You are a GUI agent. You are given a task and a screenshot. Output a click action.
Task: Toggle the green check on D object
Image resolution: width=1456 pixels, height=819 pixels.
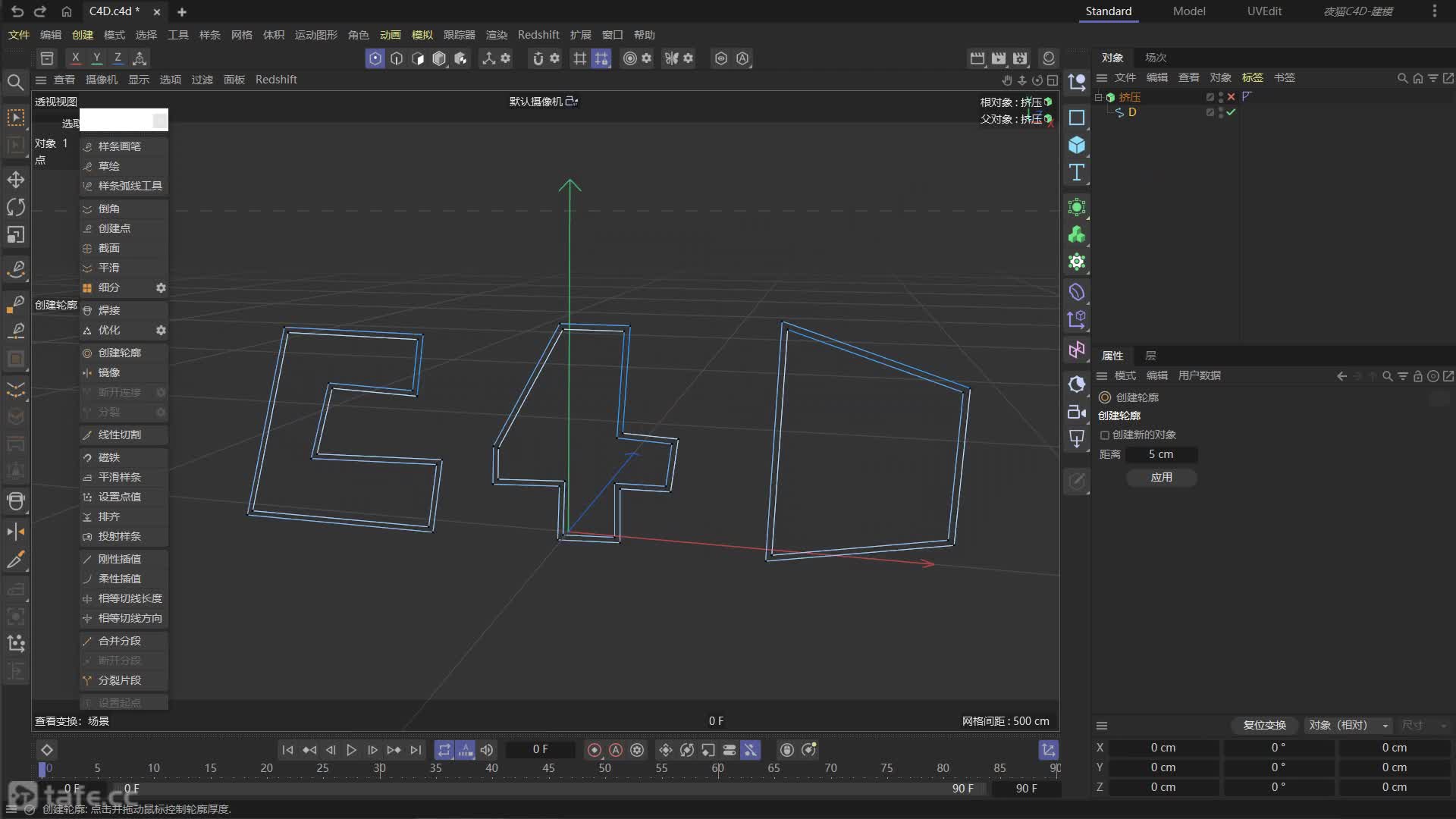[1232, 112]
